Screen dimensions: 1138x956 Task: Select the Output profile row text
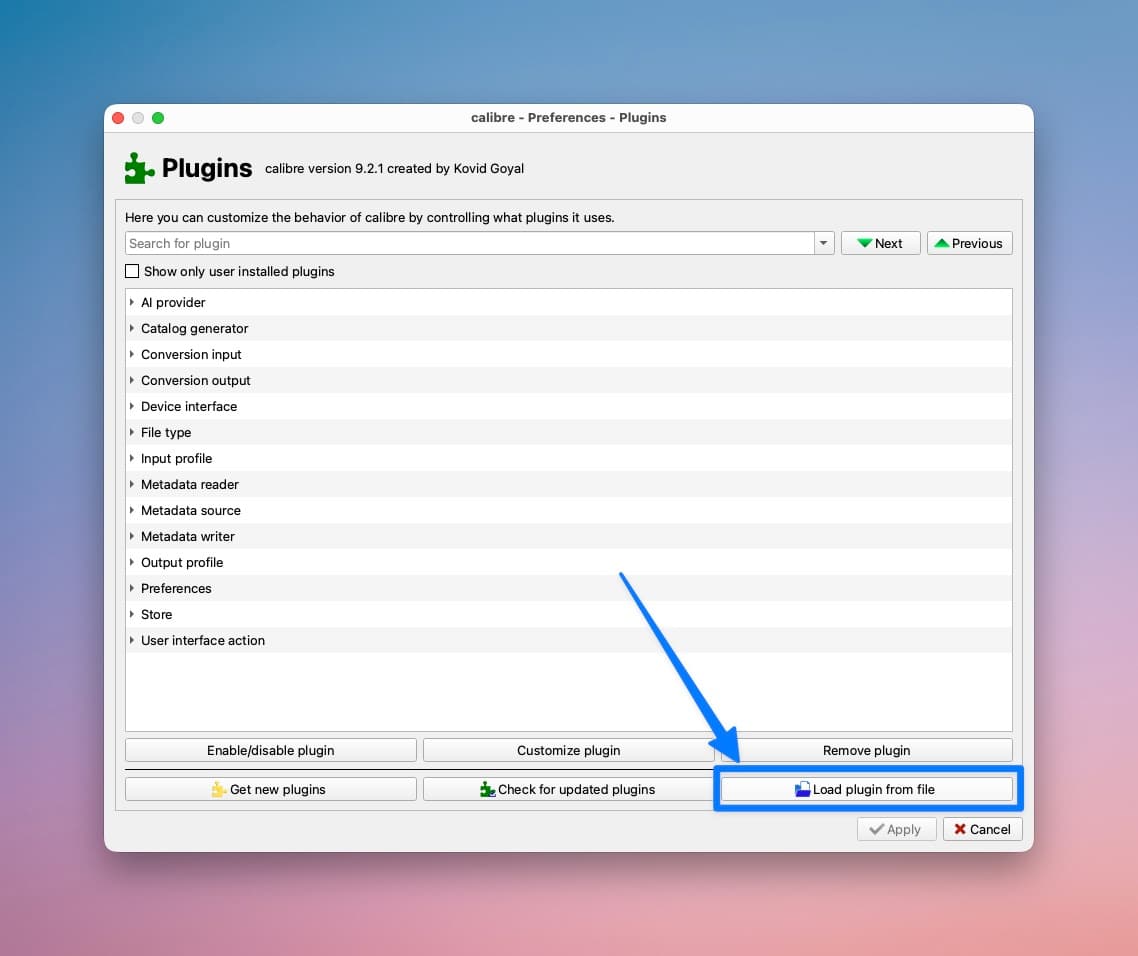click(x=182, y=563)
